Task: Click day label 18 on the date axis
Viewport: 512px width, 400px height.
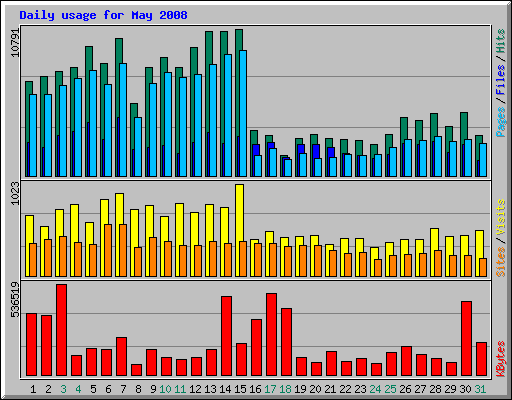Action: pyautogui.click(x=285, y=389)
